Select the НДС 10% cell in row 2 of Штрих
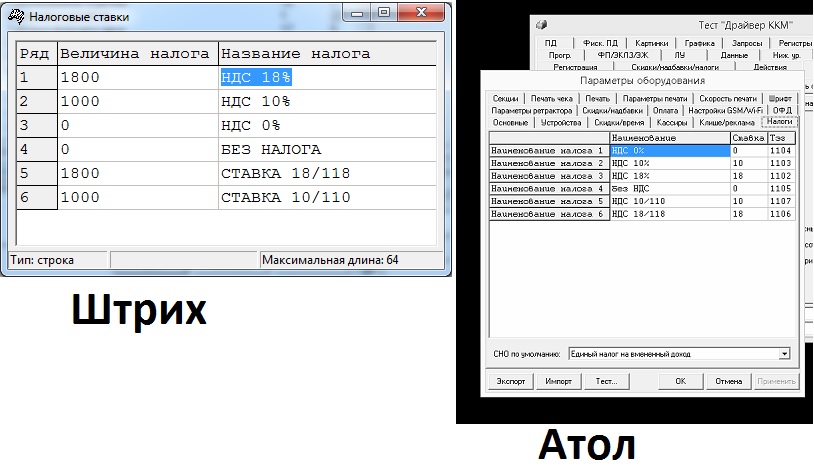The height and width of the screenshot is (474, 814). click(327, 101)
